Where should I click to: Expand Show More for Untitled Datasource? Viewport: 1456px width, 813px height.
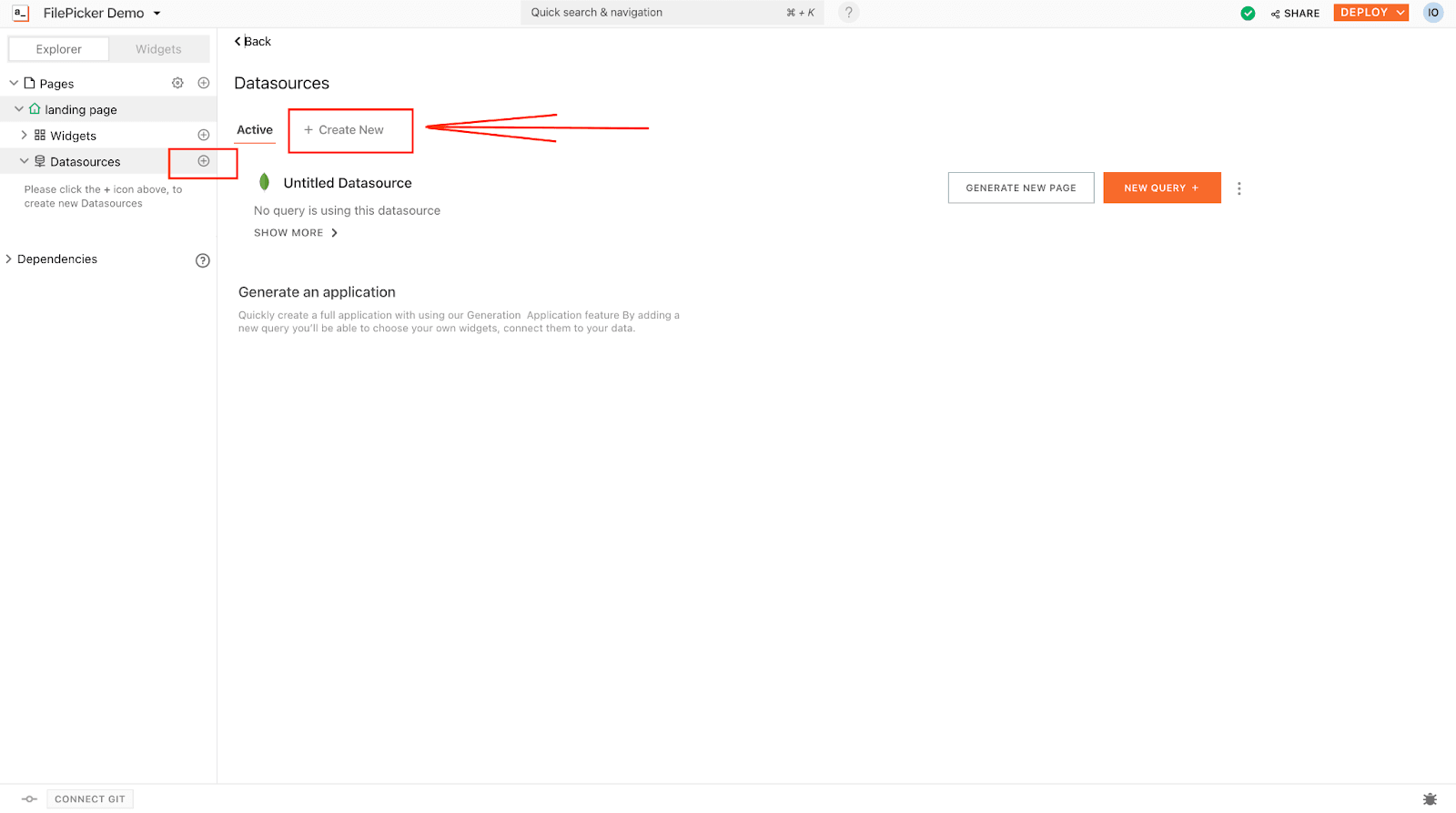296,233
